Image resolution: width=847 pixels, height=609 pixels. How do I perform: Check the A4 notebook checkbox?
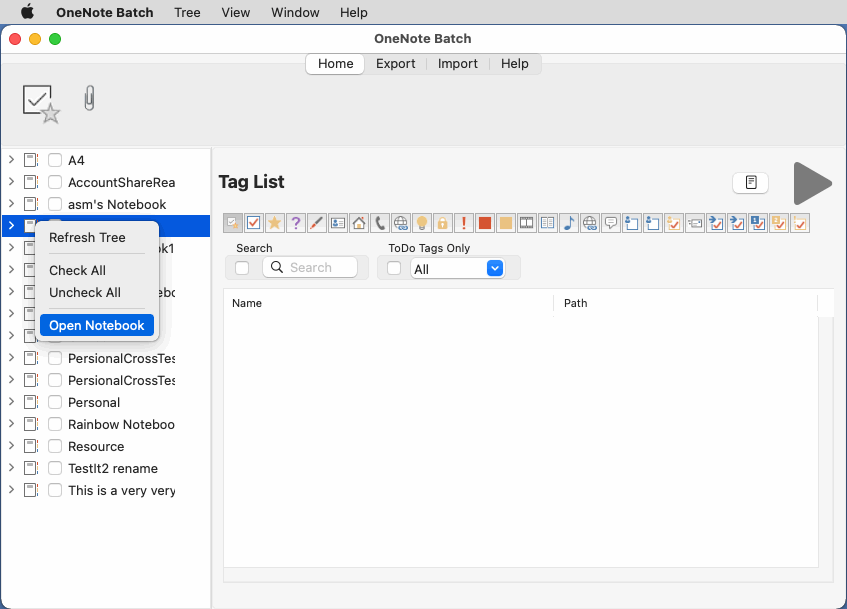(55, 160)
